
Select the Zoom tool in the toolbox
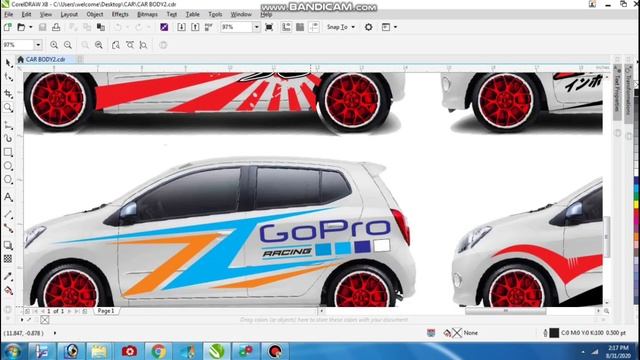point(8,108)
